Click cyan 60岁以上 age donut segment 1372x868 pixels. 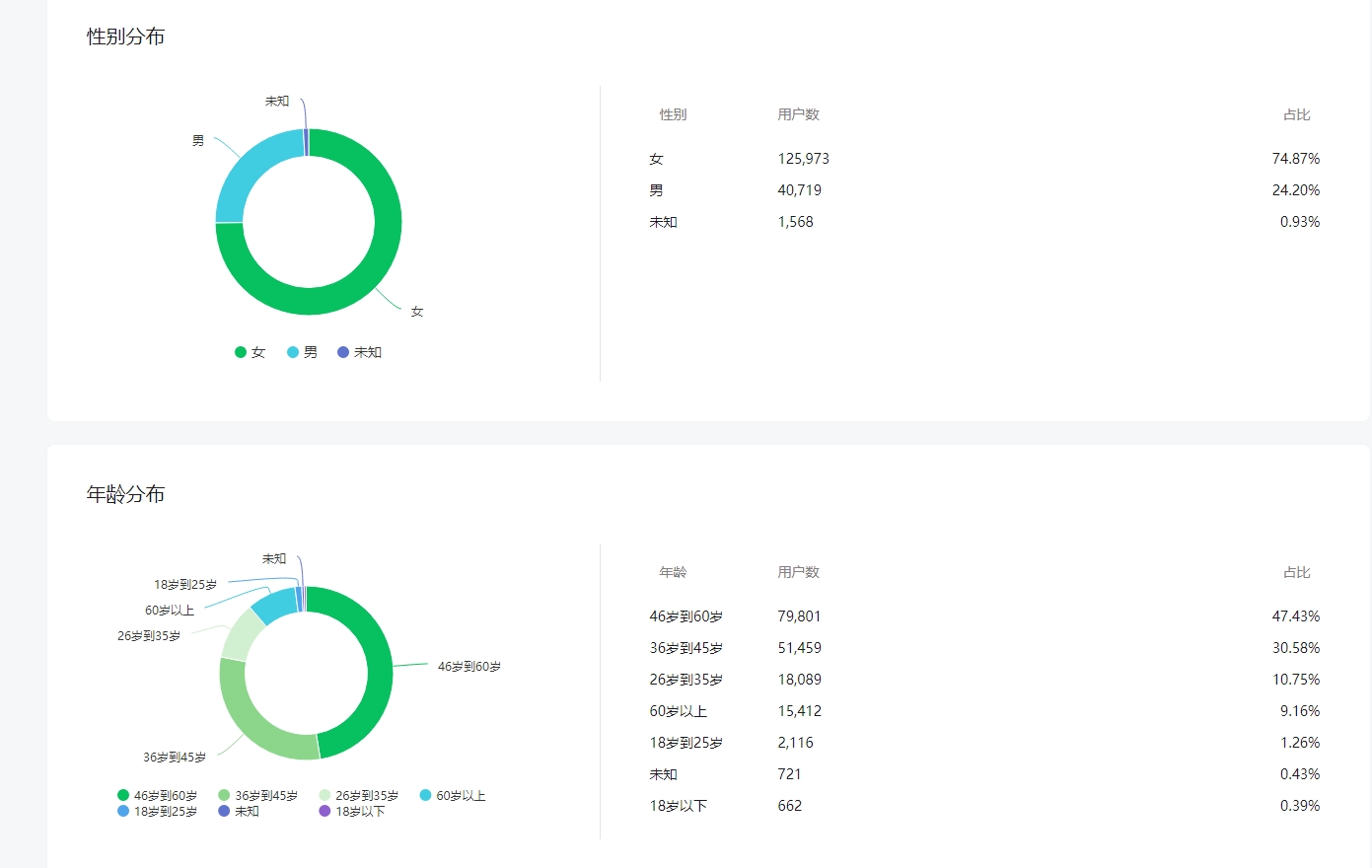coord(274,605)
